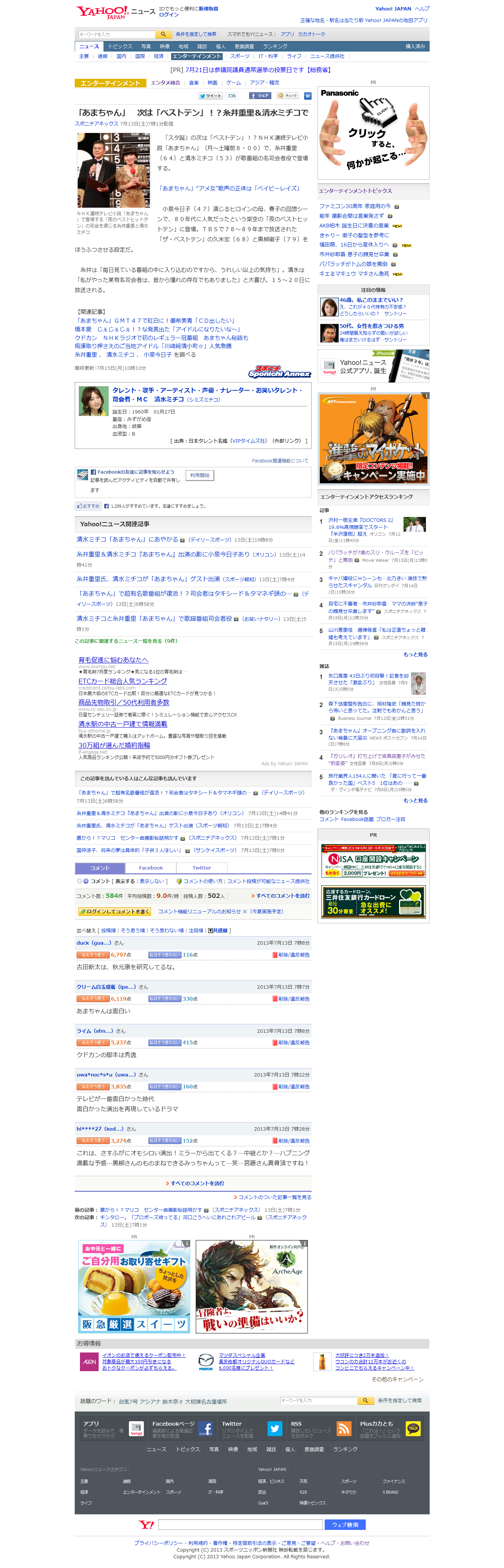
Task: Click the AEON logo in お得情報
Action: [89, 1361]
